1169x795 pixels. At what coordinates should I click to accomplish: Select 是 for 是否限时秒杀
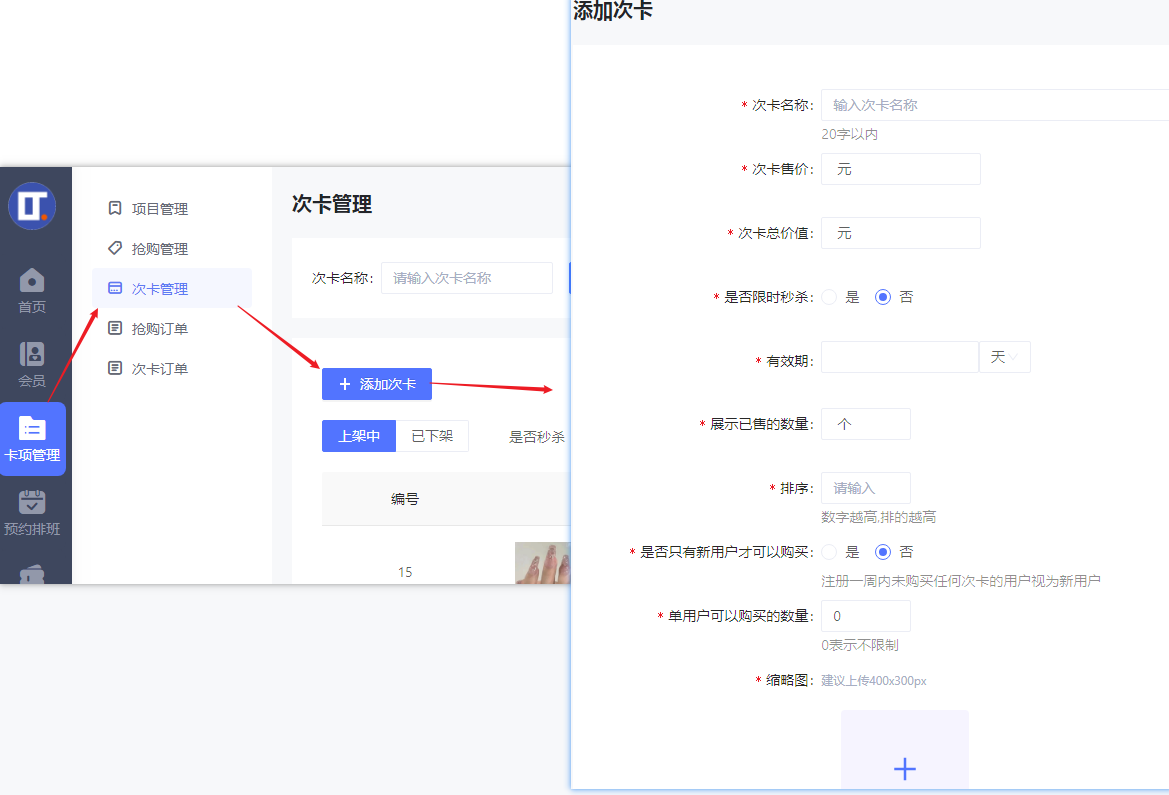pyautogui.click(x=829, y=296)
